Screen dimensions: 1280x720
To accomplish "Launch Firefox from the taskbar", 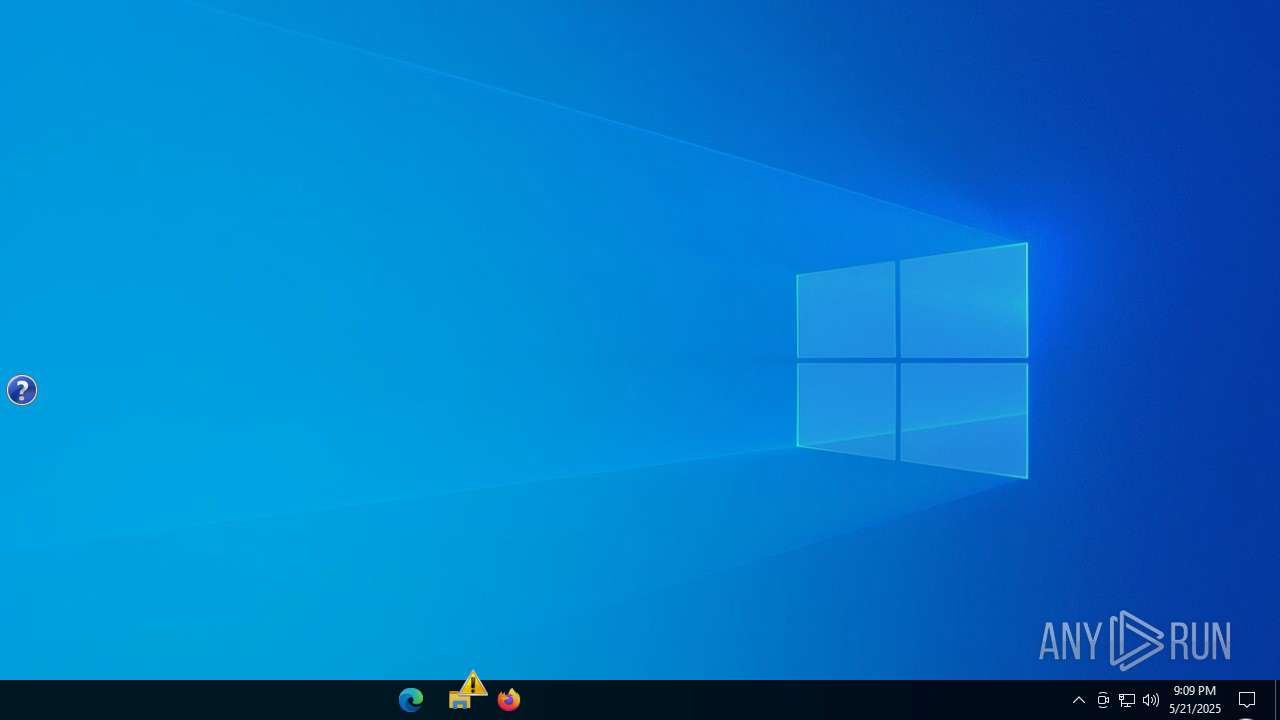I will point(509,700).
